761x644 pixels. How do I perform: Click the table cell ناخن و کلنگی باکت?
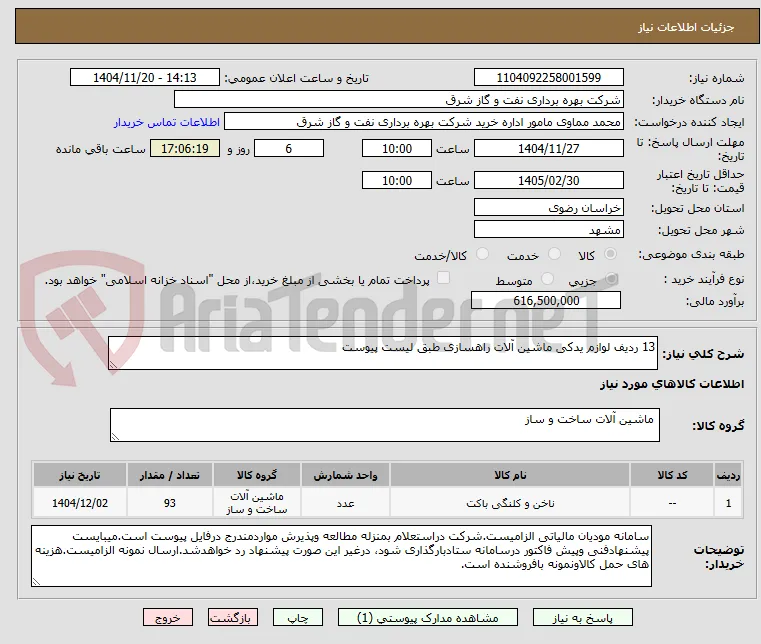pyautogui.click(x=510, y=503)
